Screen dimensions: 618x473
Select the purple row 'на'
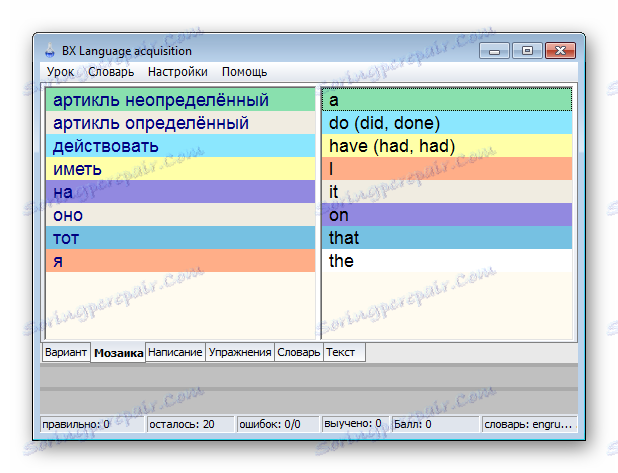(181, 192)
